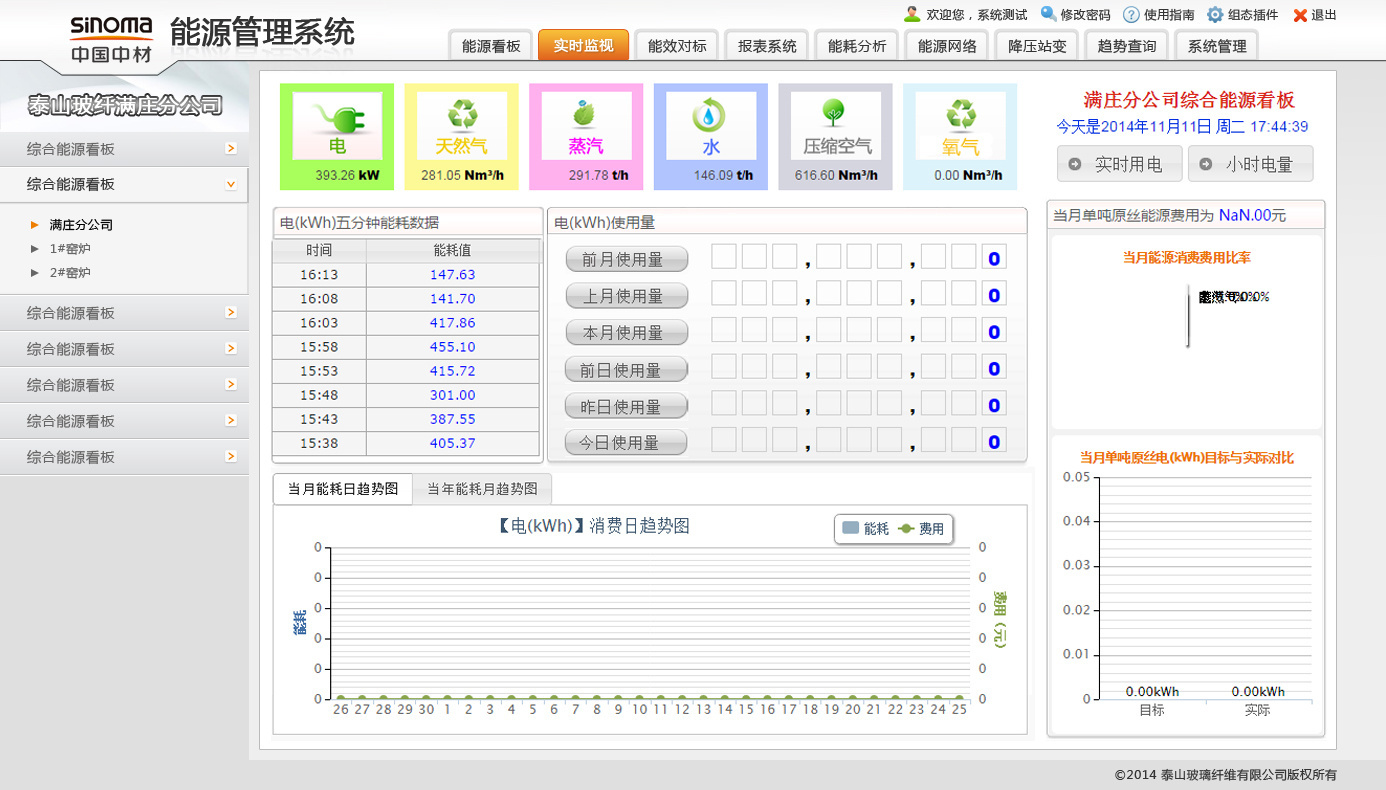Viewport: 1386px width, 790px height.
Task: Select 1#窑炉 tree item
Action: (x=70, y=249)
